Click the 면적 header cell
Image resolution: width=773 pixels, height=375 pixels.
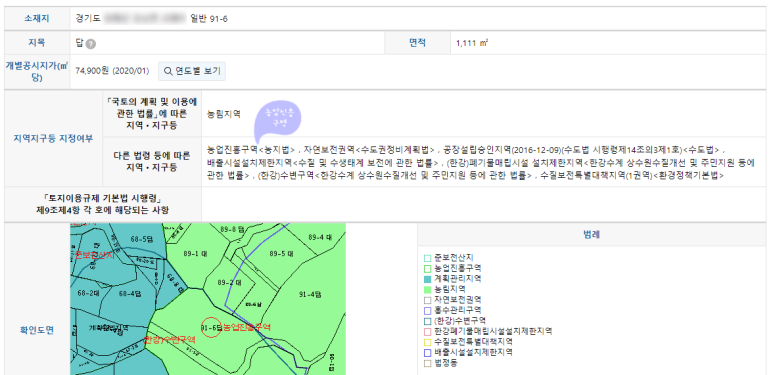(417, 43)
